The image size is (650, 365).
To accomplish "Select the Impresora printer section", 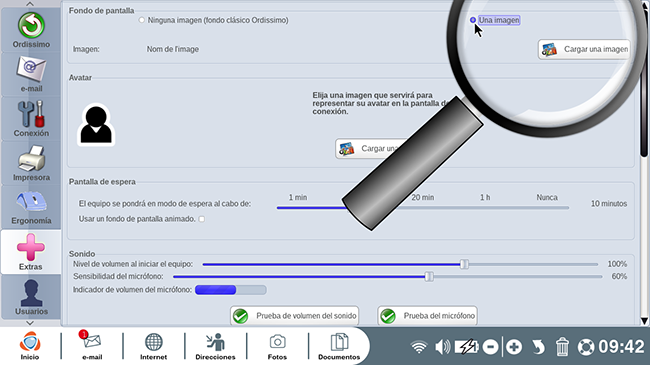I will [31, 163].
